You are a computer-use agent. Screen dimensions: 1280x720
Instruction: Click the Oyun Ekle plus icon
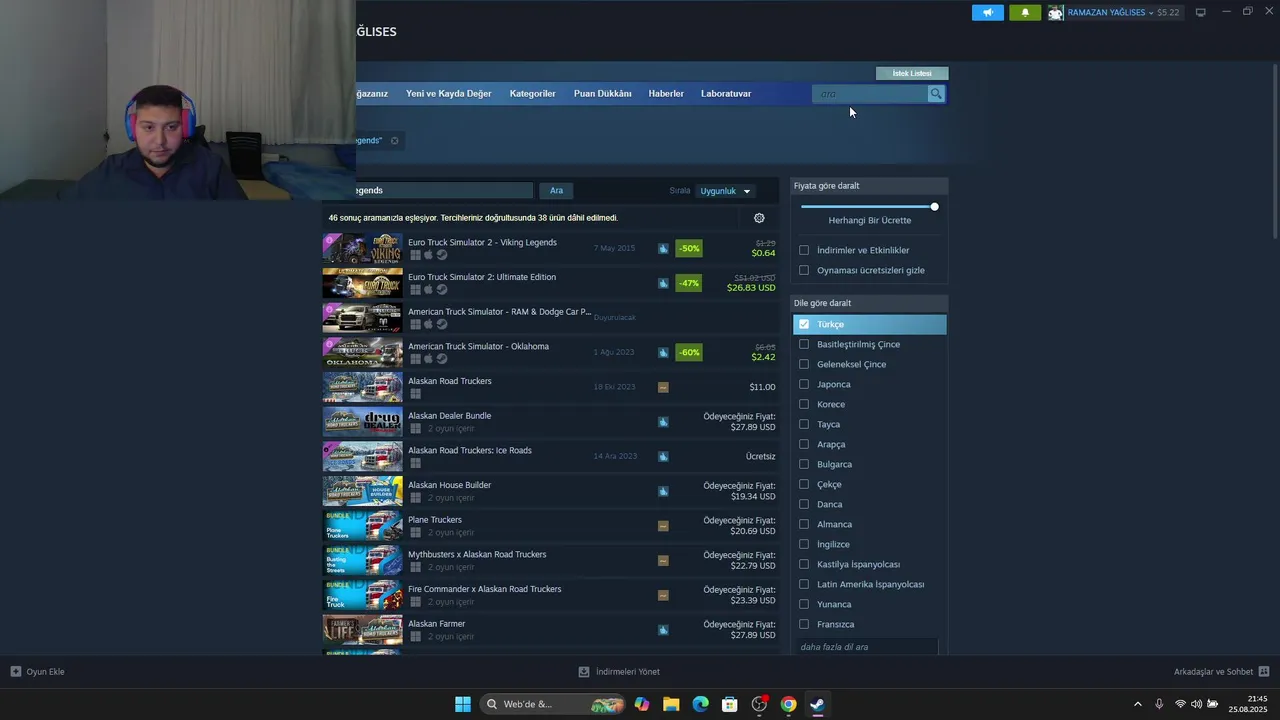tap(16, 672)
